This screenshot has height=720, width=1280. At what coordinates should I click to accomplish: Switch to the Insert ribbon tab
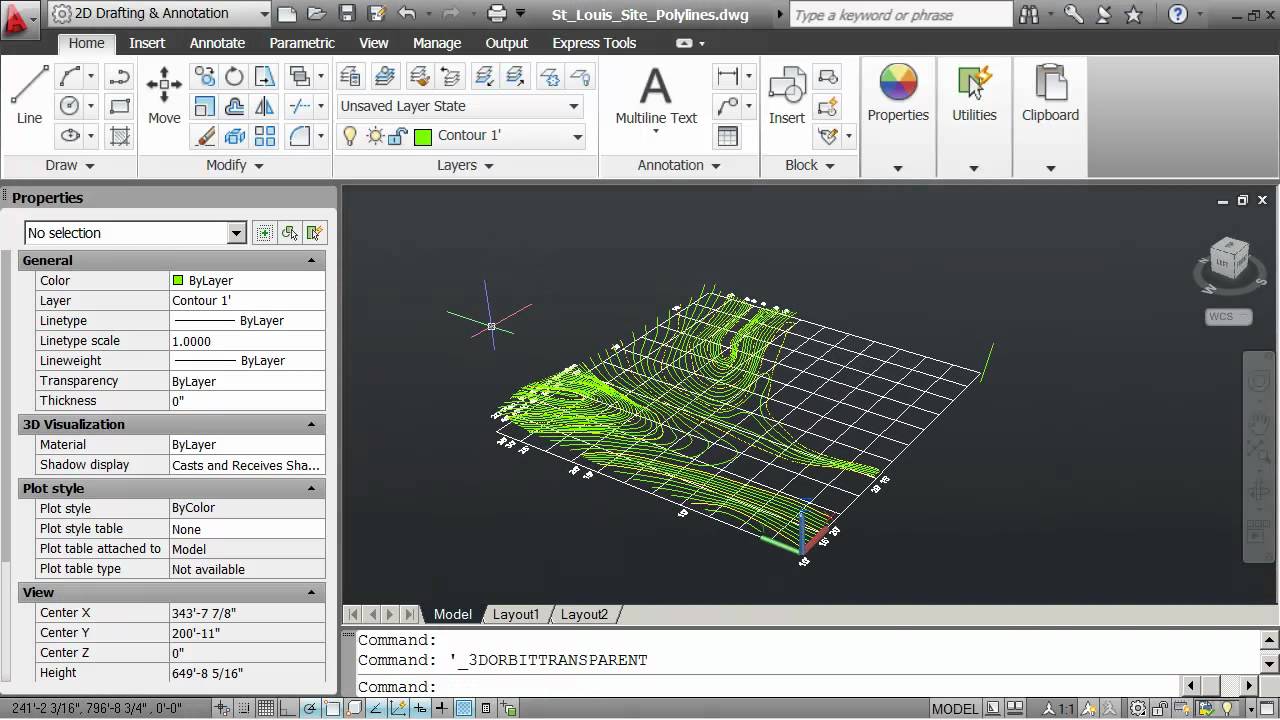(x=147, y=43)
